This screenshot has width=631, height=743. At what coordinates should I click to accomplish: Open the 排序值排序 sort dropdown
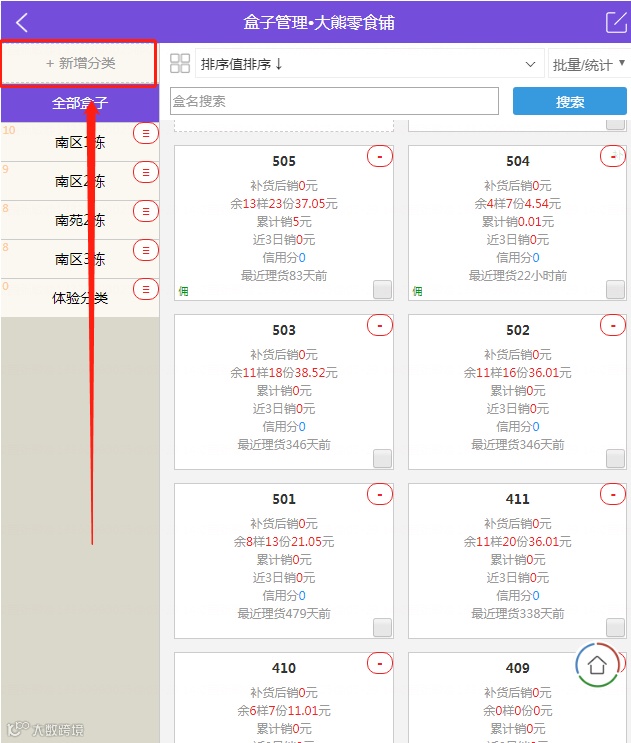point(369,63)
